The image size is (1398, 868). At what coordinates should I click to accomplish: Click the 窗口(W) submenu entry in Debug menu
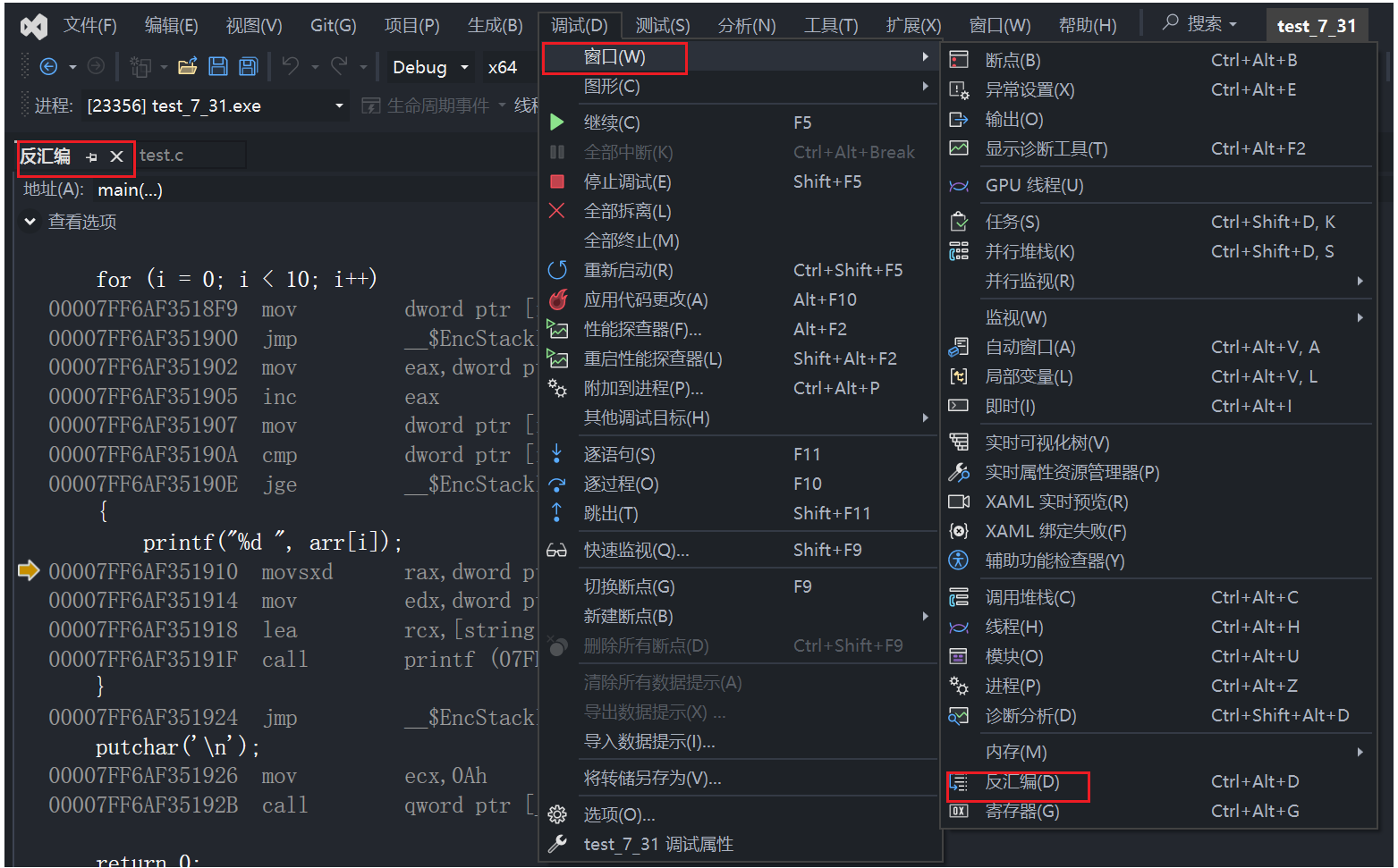tap(741, 57)
